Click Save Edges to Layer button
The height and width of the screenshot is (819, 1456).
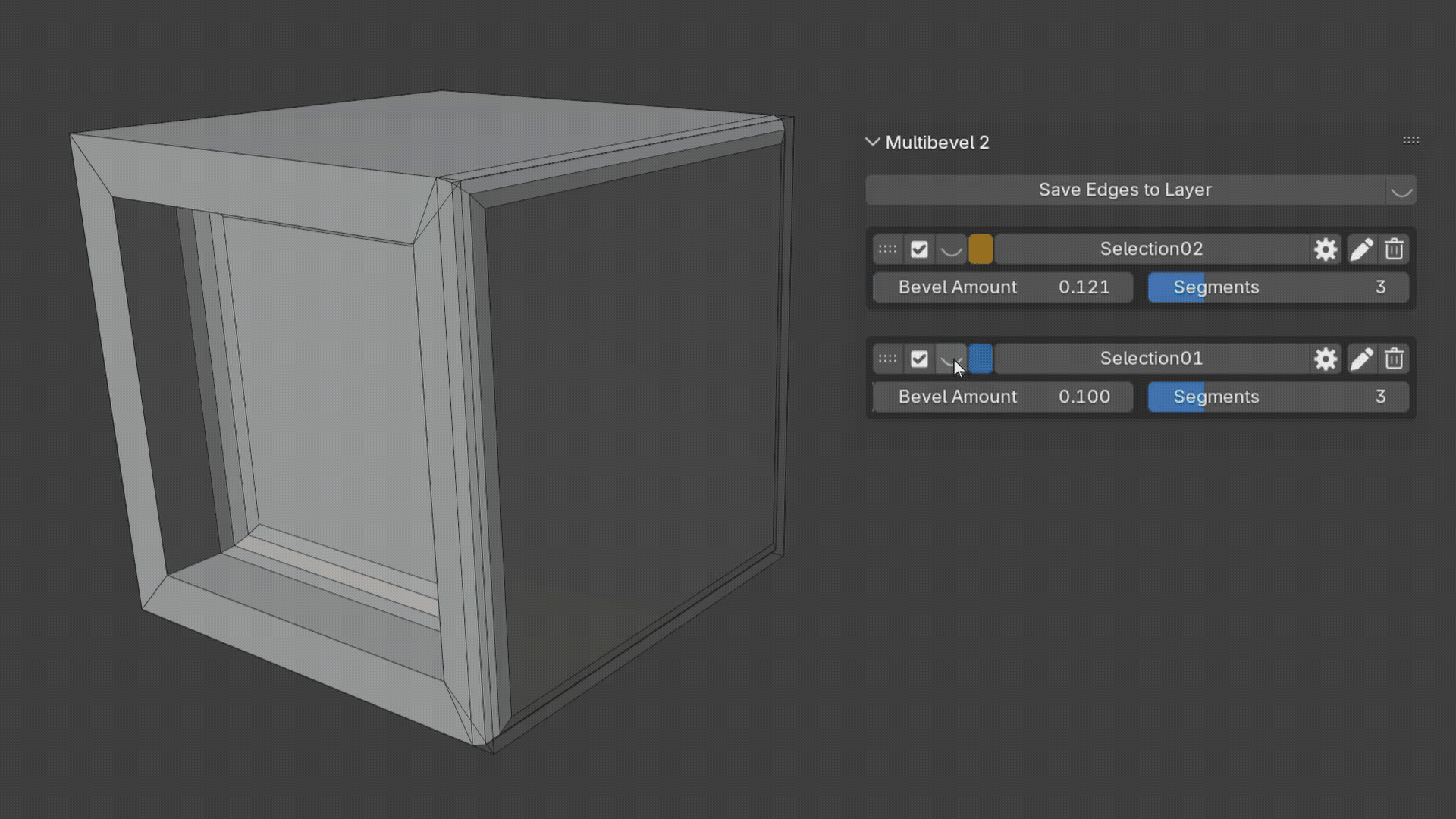point(1125,190)
